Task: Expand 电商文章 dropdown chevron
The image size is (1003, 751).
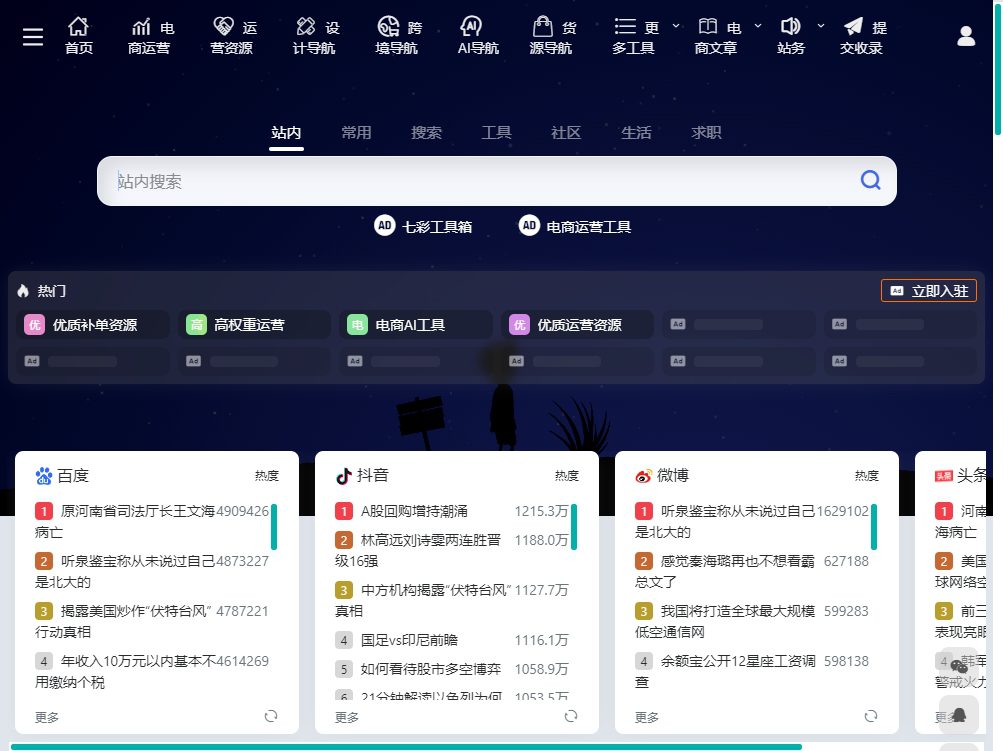Action: (x=758, y=26)
